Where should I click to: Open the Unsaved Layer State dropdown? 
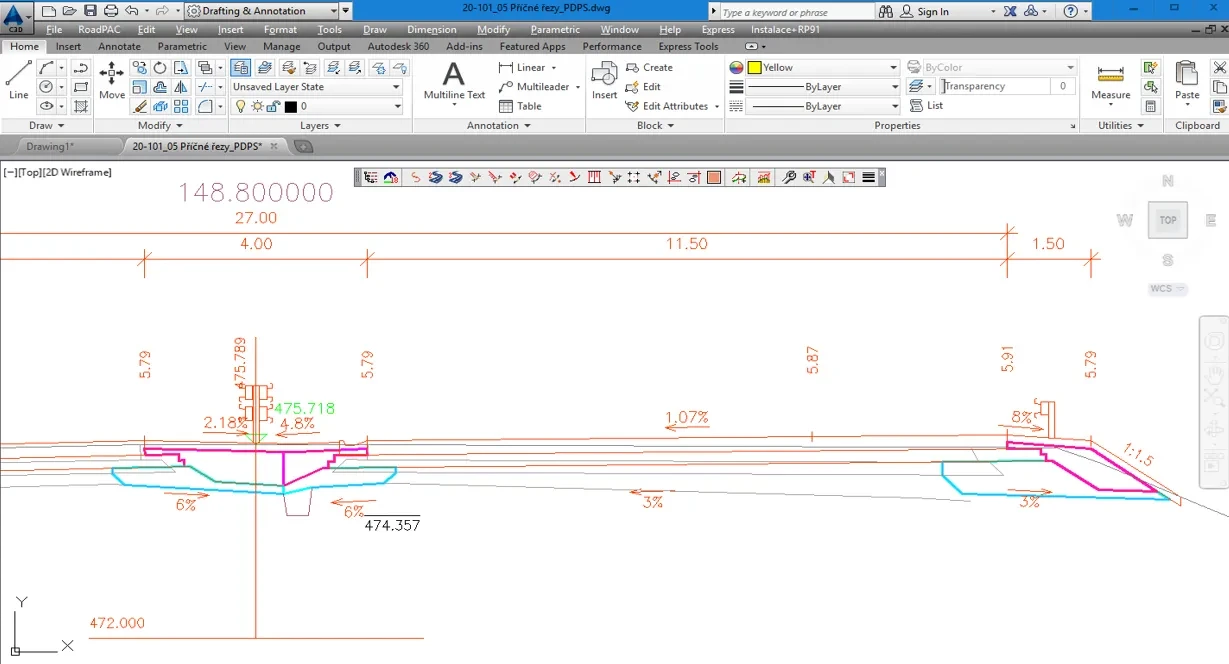click(x=316, y=87)
